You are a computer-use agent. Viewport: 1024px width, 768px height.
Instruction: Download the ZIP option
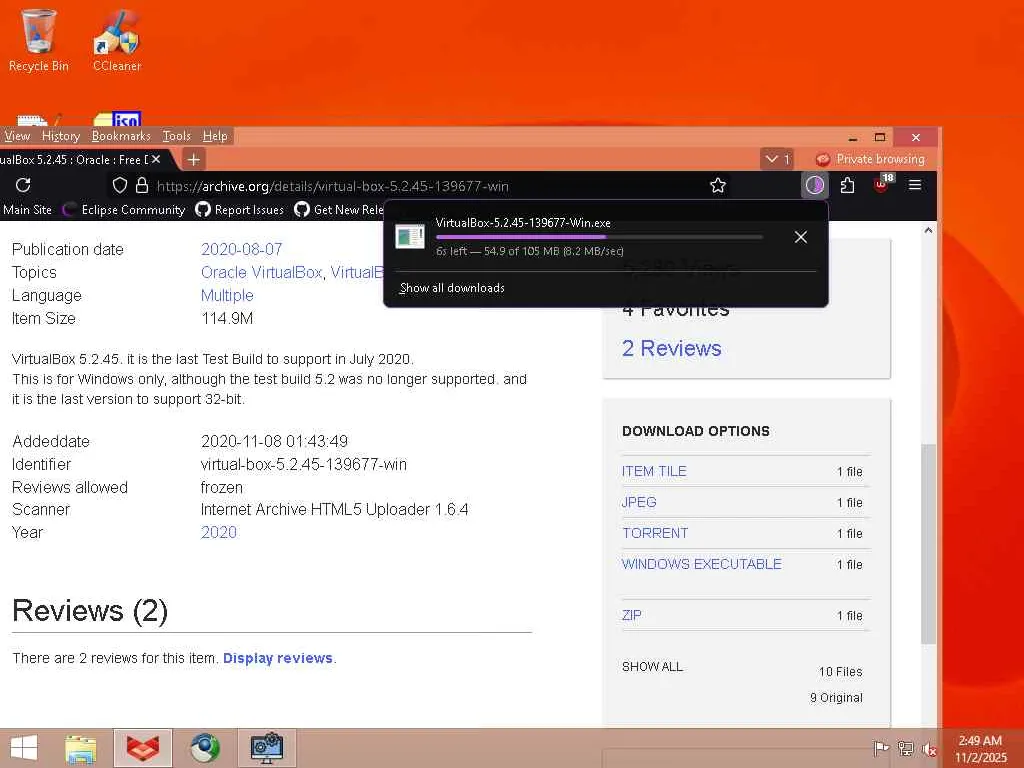pyautogui.click(x=632, y=615)
